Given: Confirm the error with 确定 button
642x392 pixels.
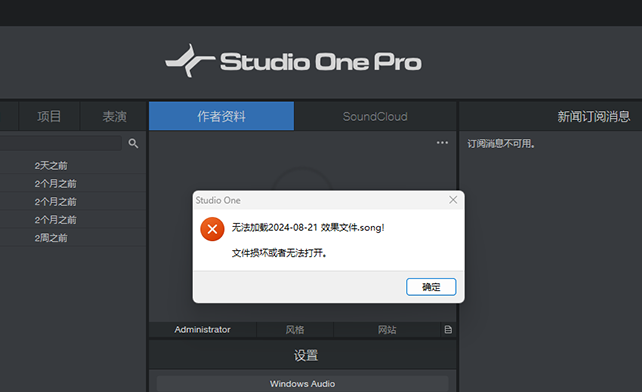Looking at the screenshot, I should [x=431, y=287].
